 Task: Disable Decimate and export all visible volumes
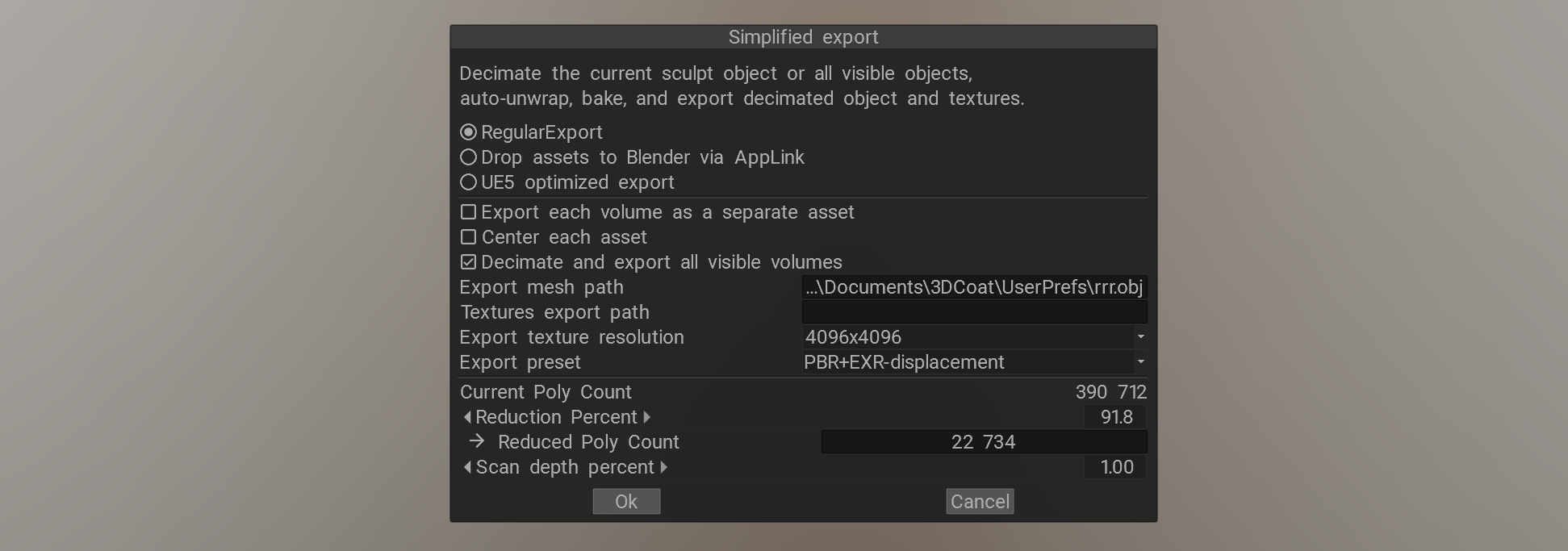point(467,261)
